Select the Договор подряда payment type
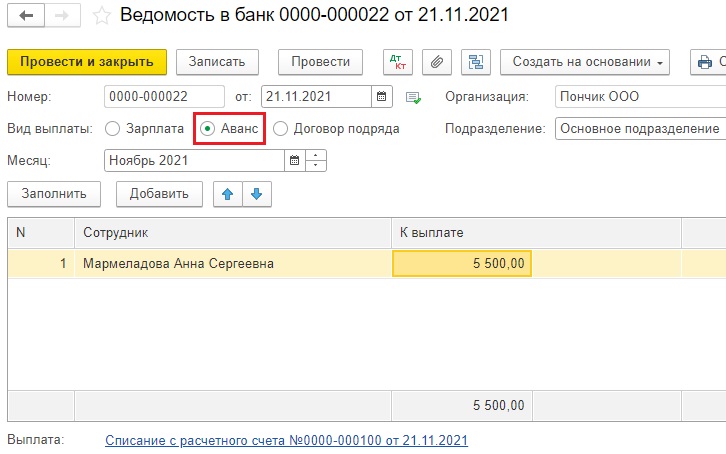The image size is (726, 454). [x=337, y=129]
